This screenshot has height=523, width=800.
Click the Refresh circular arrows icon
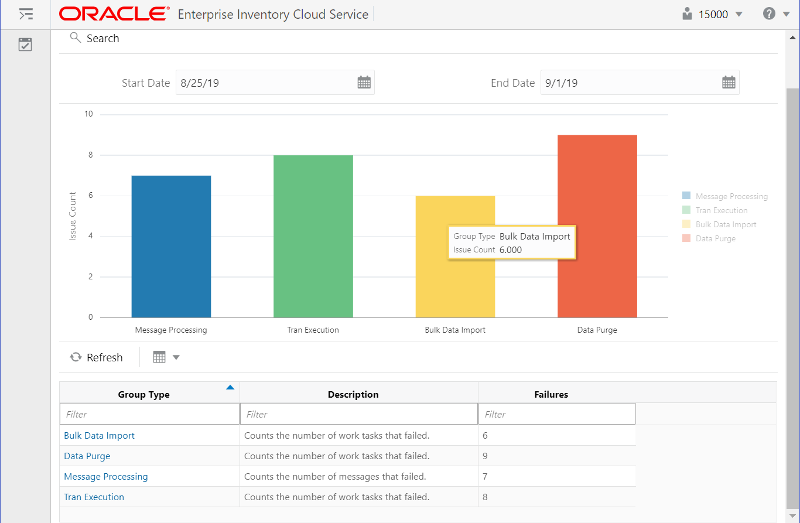click(76, 357)
